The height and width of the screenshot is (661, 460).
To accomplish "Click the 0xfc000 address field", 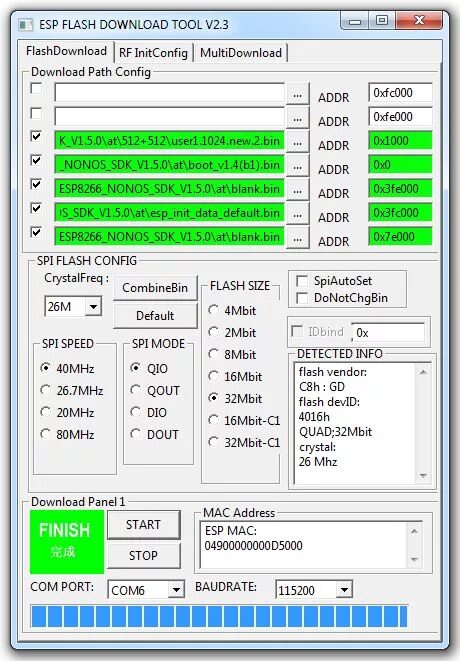I will [400, 92].
